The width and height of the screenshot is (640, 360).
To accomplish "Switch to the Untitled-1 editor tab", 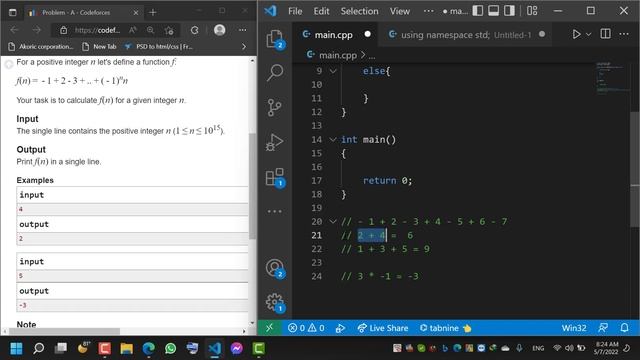I will [x=465, y=35].
